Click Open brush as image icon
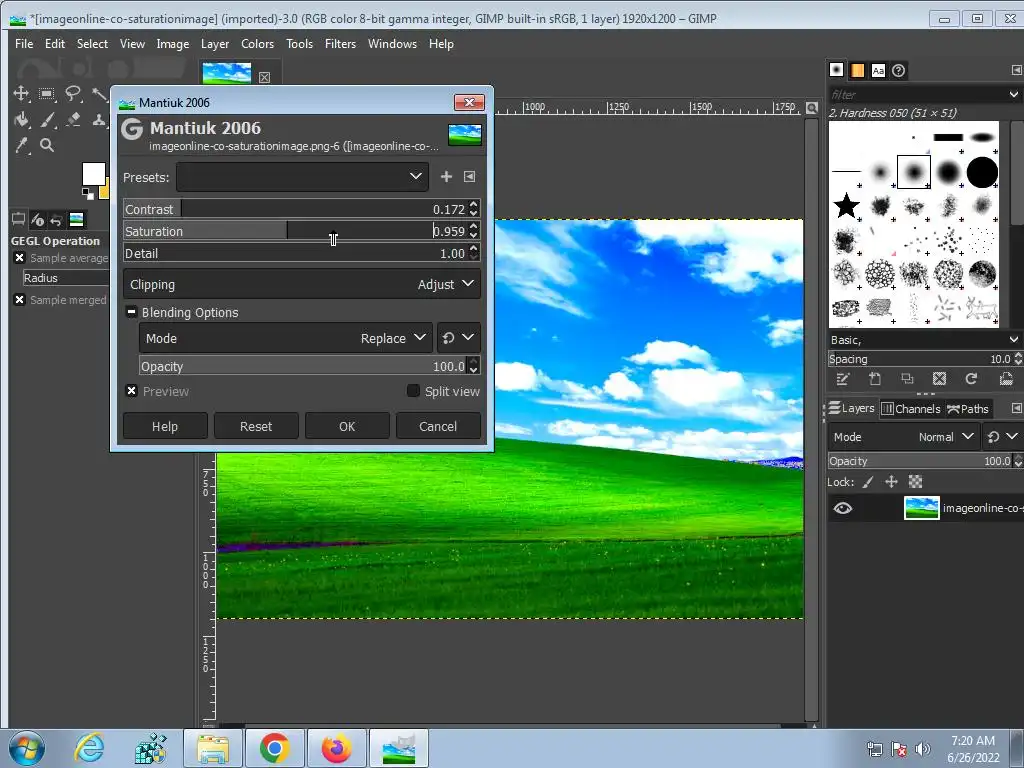1024x768 pixels. click(1006, 379)
